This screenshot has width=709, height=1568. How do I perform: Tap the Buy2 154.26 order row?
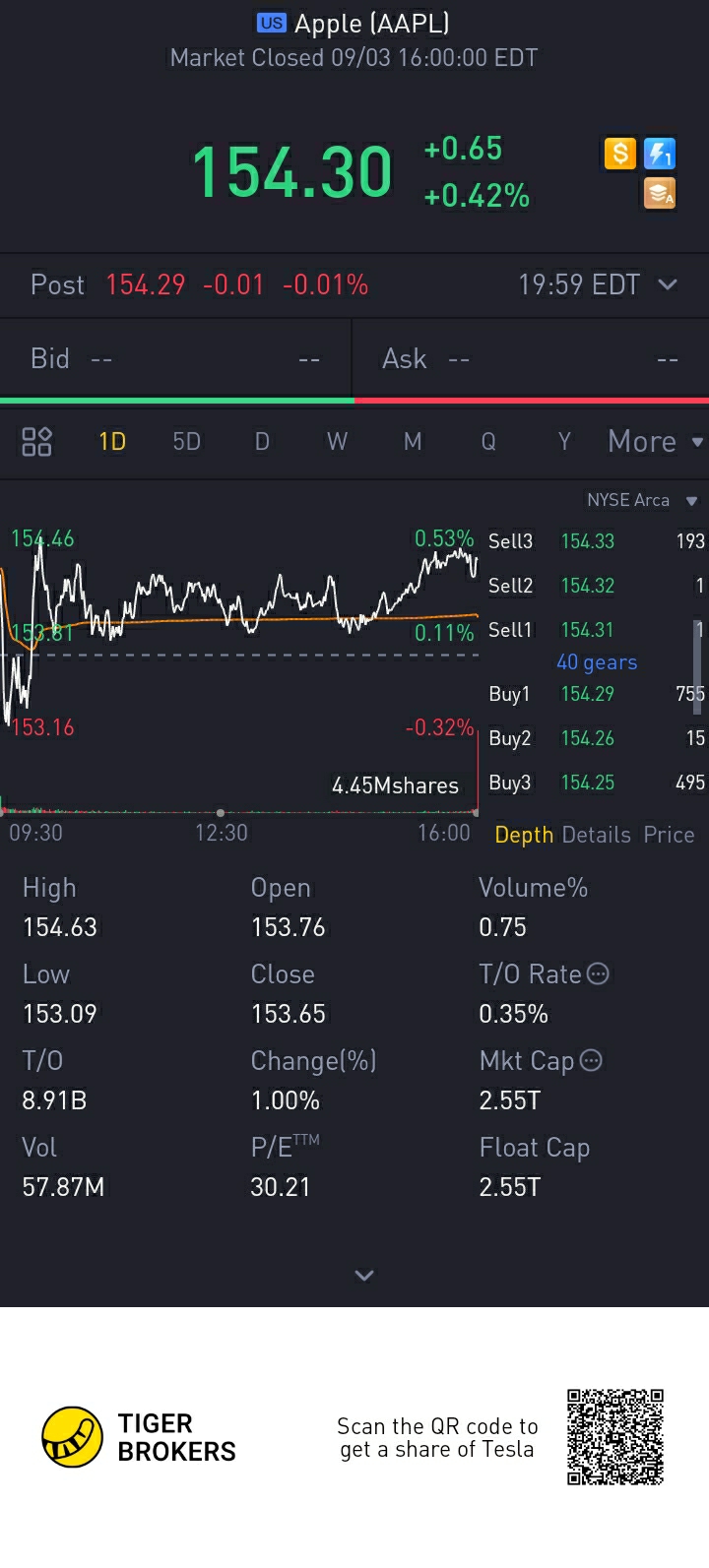point(597,738)
